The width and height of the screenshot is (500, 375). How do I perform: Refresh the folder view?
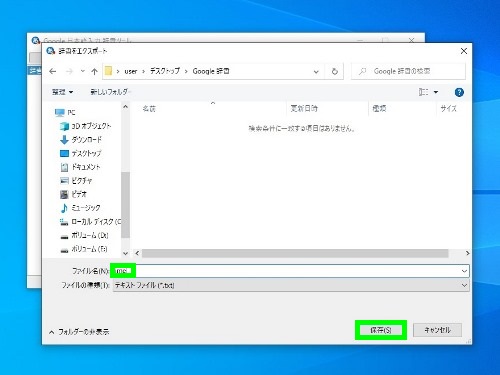point(334,71)
